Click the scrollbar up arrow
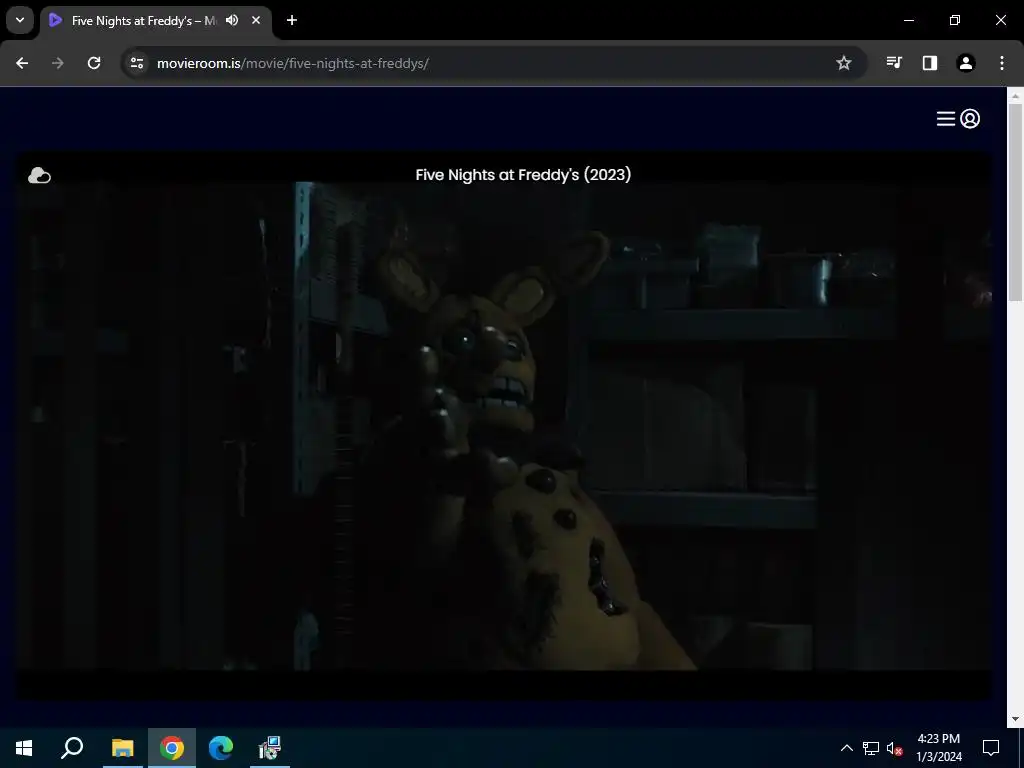 point(1015,96)
